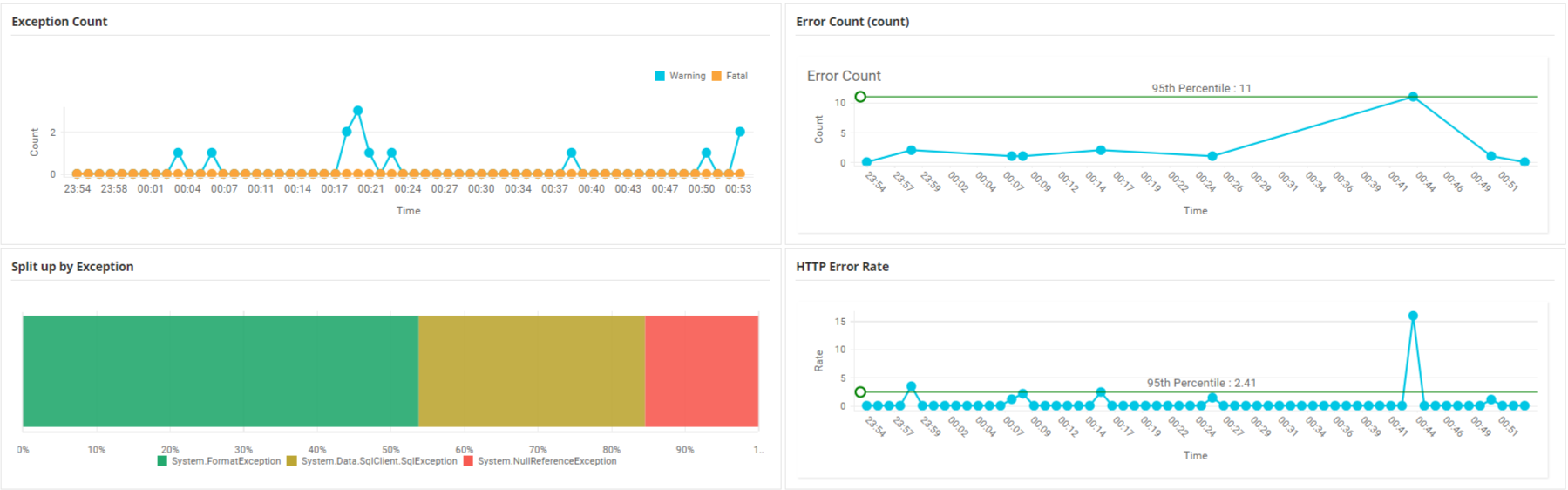1568x490 pixels.
Task: Click the 23:54 label on Exception Count axis
Action: (x=78, y=189)
